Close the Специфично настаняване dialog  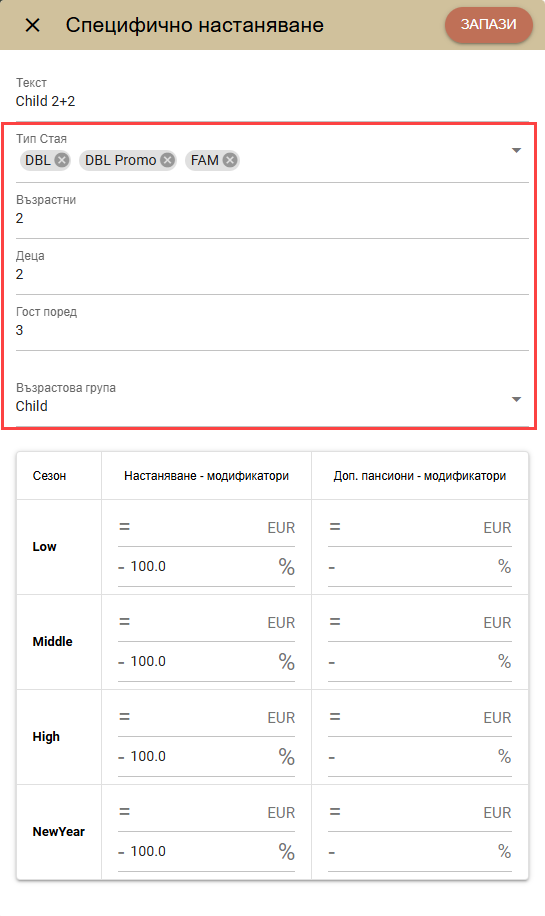33,25
